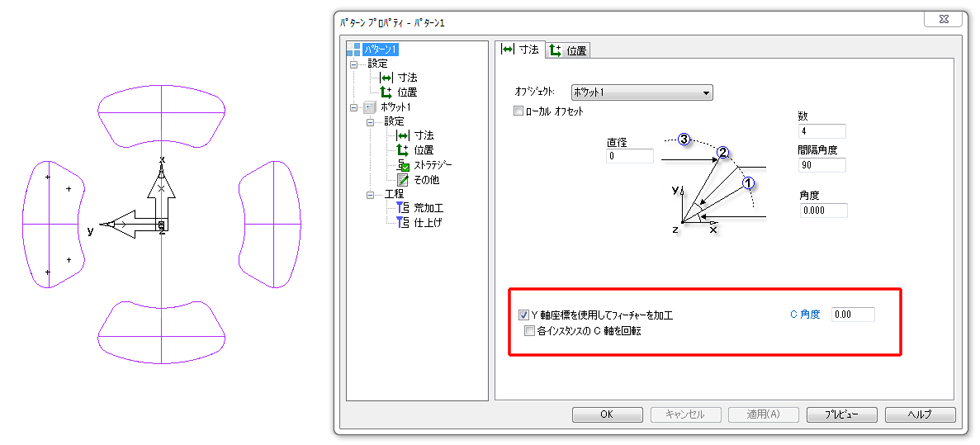This screenshot has width=980, height=445.
Task: Click the OK button
Action: tap(607, 414)
